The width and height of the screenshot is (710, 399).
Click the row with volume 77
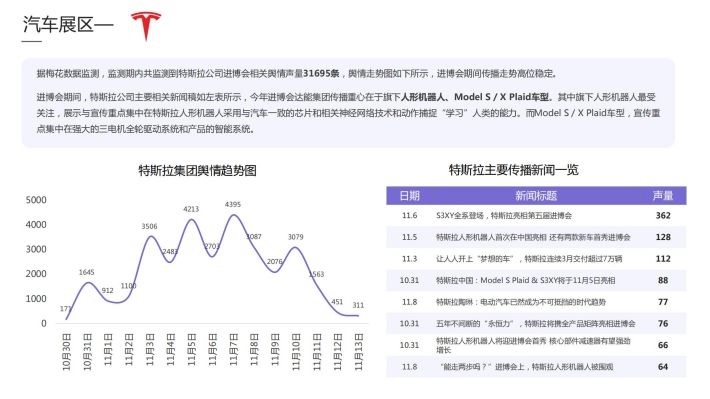coord(536,302)
